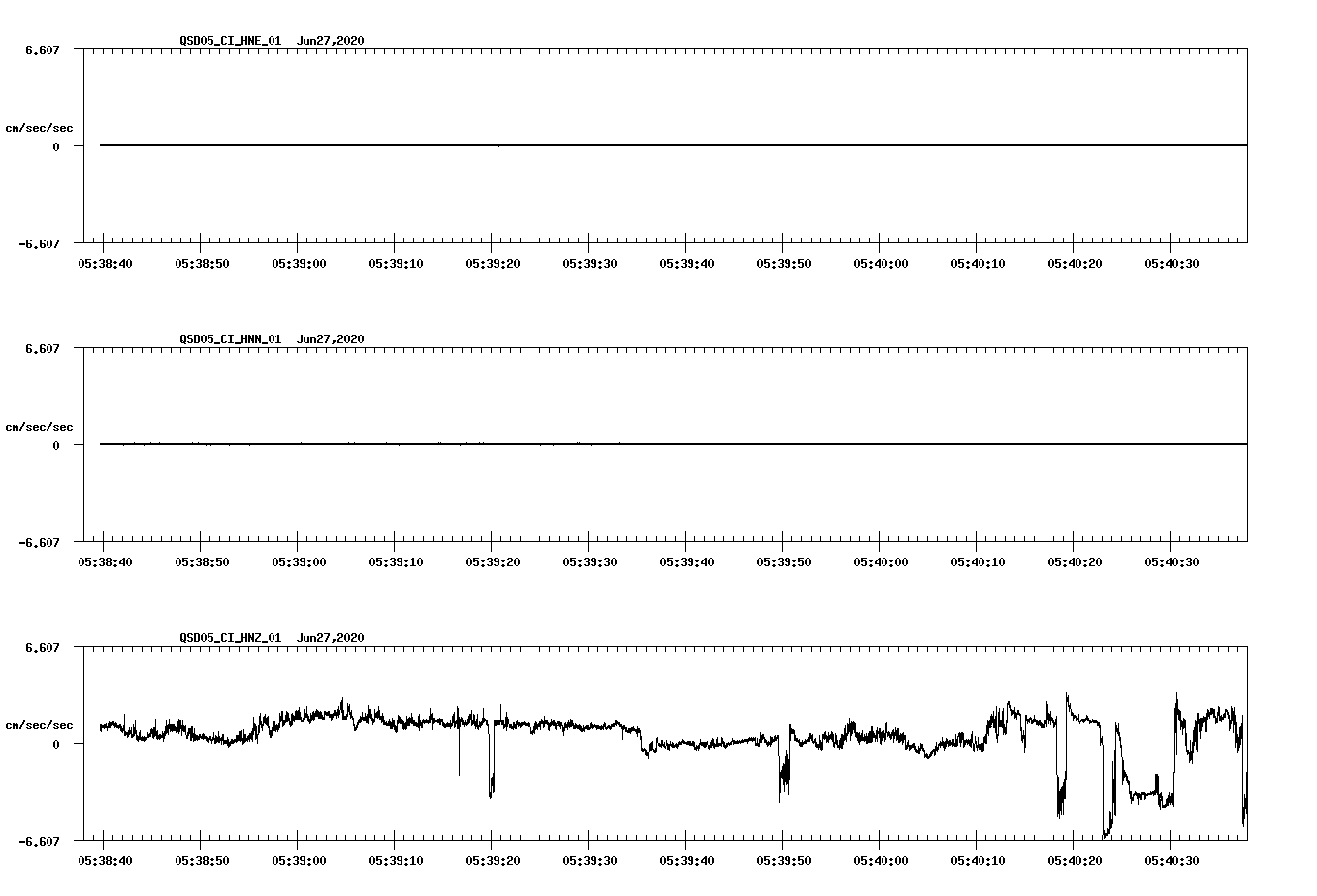Screen dimensions: 1317x896
Task: Click the -6.607 lower limit of HNZ plot
Action: click(40, 841)
